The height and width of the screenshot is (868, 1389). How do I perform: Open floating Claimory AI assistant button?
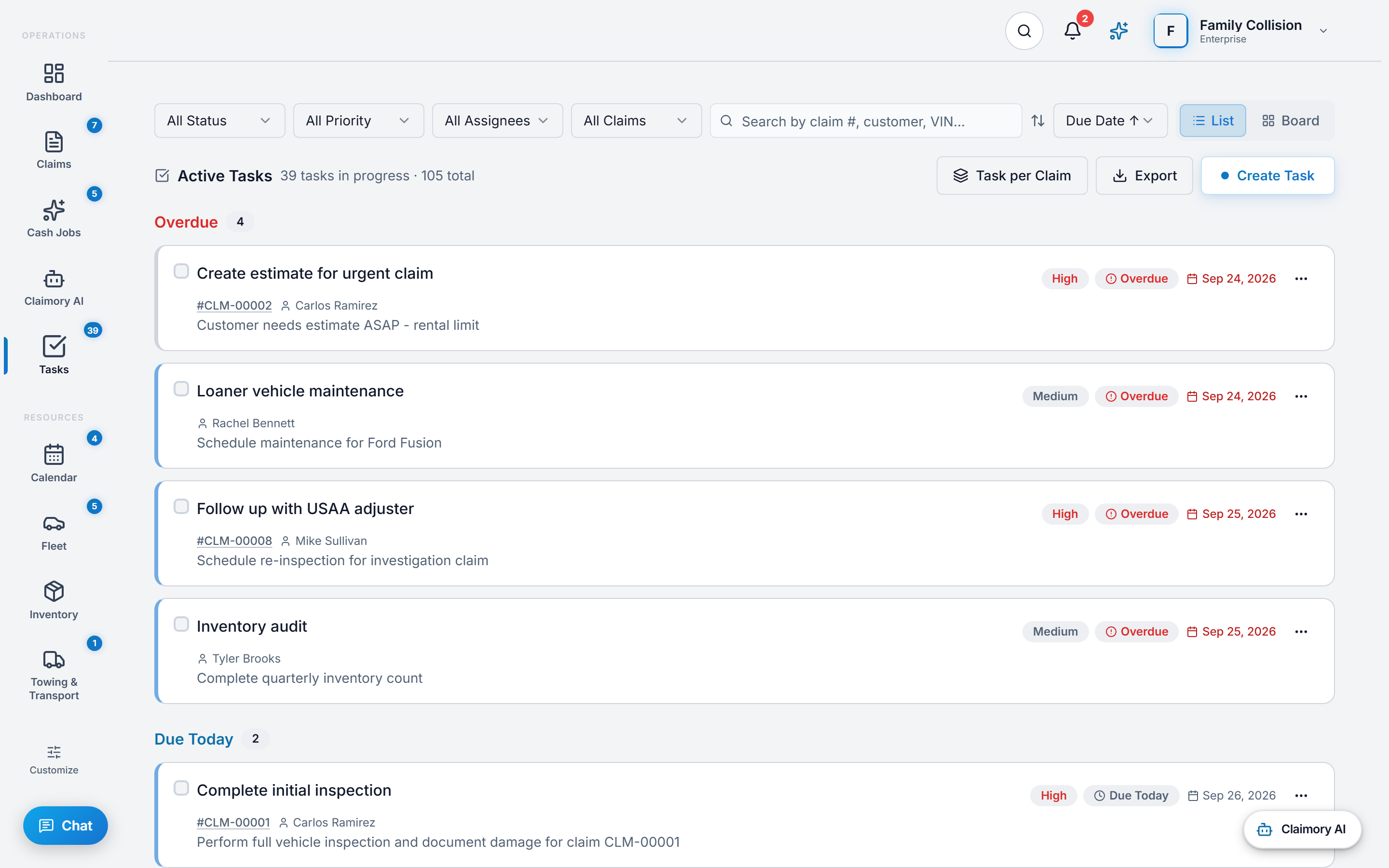pos(1302,829)
